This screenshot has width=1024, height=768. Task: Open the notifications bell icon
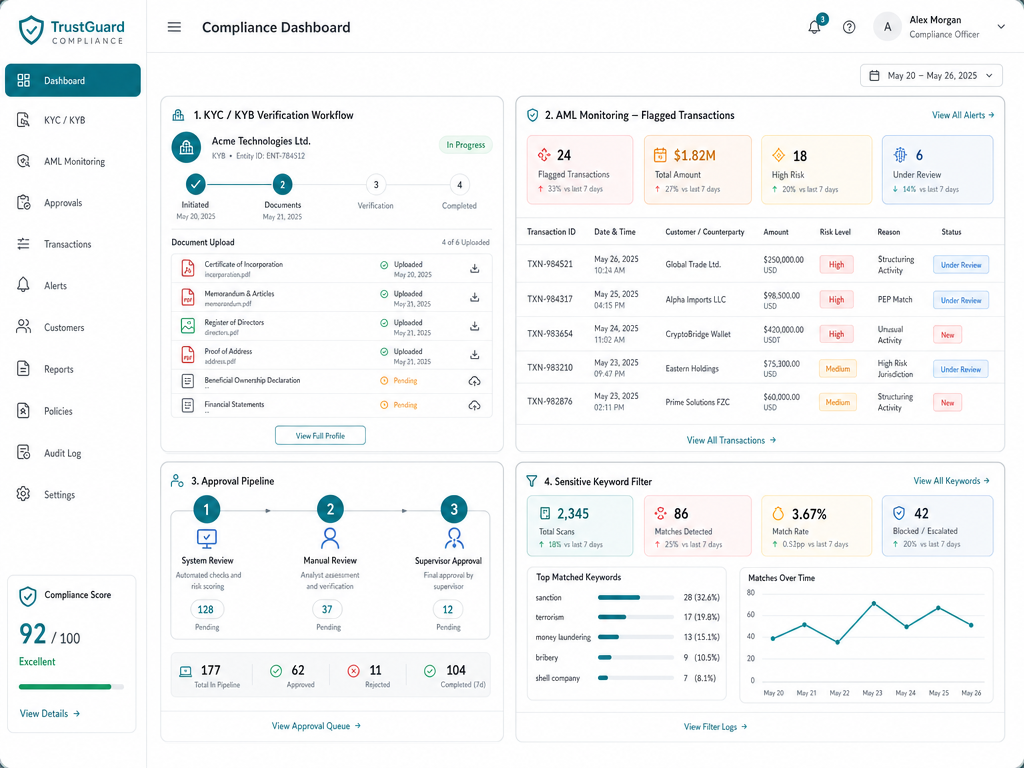(x=814, y=27)
